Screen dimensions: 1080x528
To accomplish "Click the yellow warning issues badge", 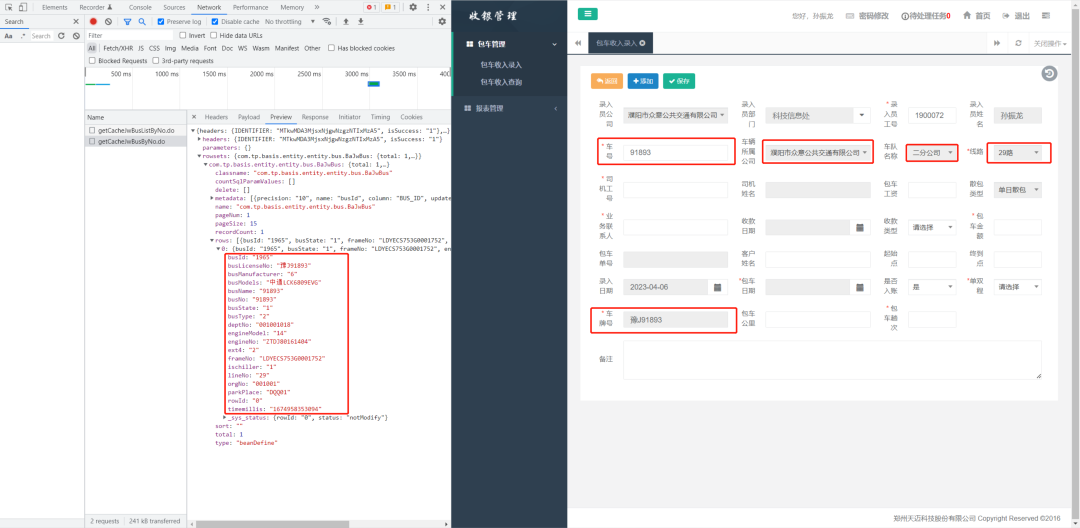I will (390, 7).
